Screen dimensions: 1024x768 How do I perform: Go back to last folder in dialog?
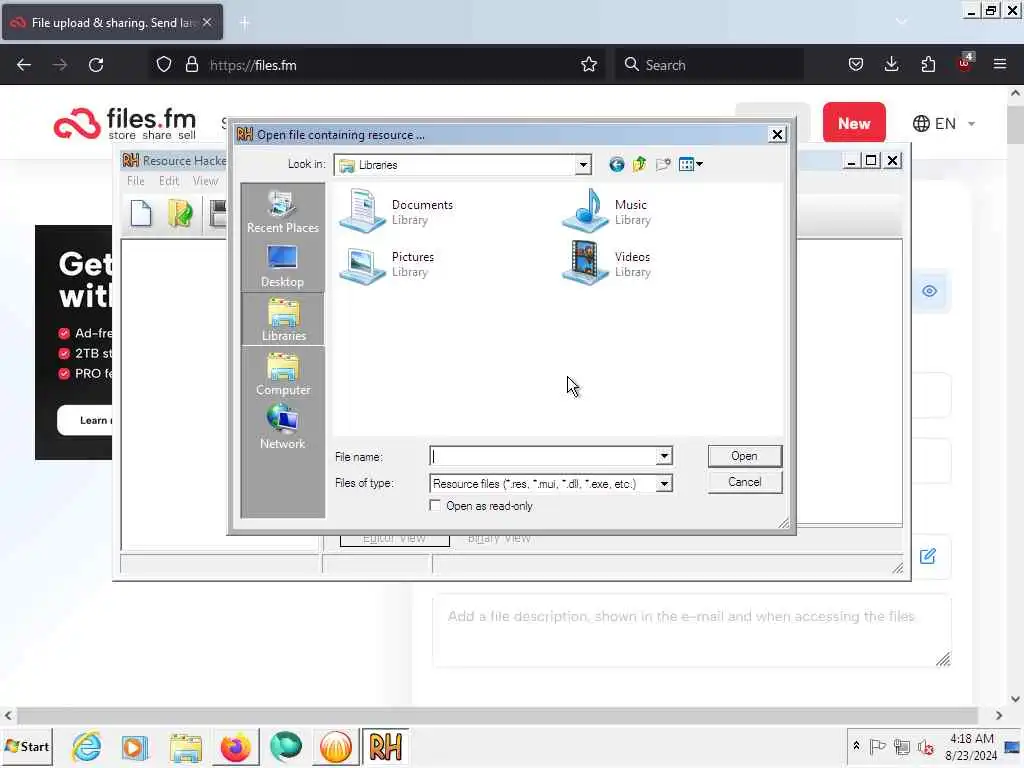point(616,165)
